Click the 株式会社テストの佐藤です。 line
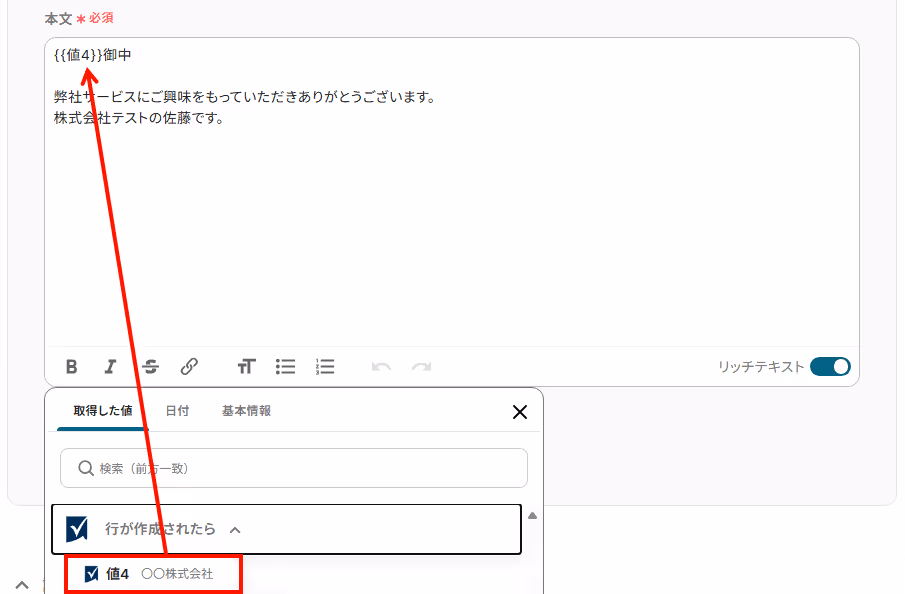Image resolution: width=905 pixels, height=594 pixels. point(139,118)
